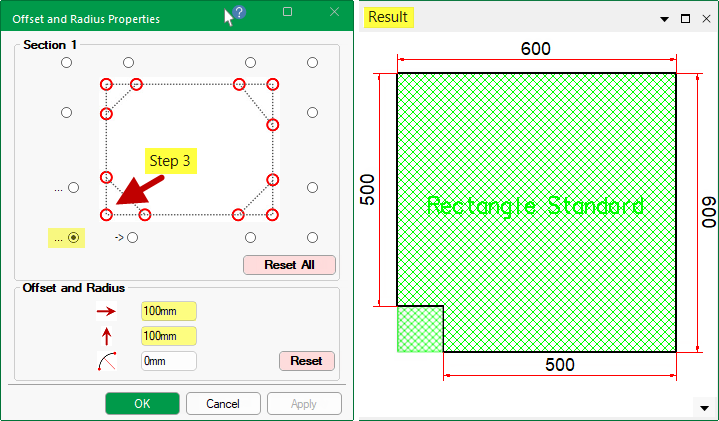Select the top-right corner radio button
Viewport: 719px width, 421px height.
pyautogui.click(x=313, y=63)
